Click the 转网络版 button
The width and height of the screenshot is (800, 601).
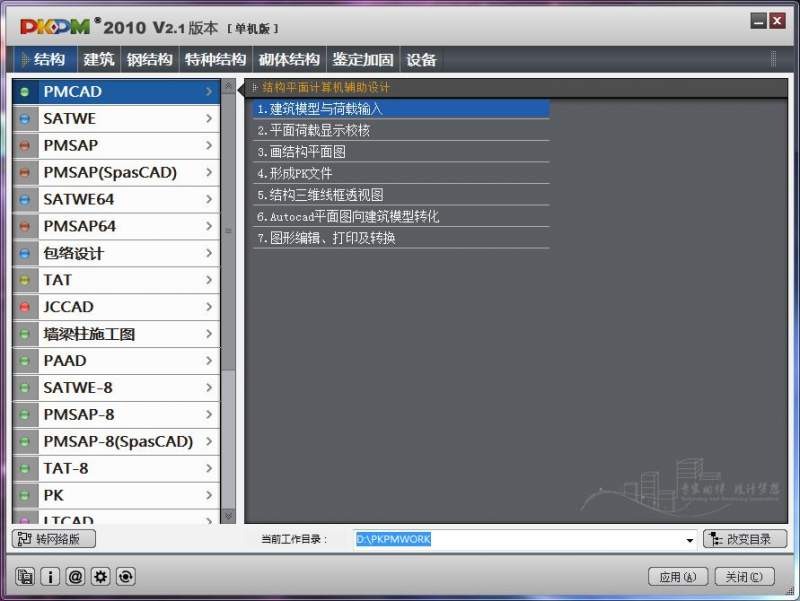(x=54, y=539)
